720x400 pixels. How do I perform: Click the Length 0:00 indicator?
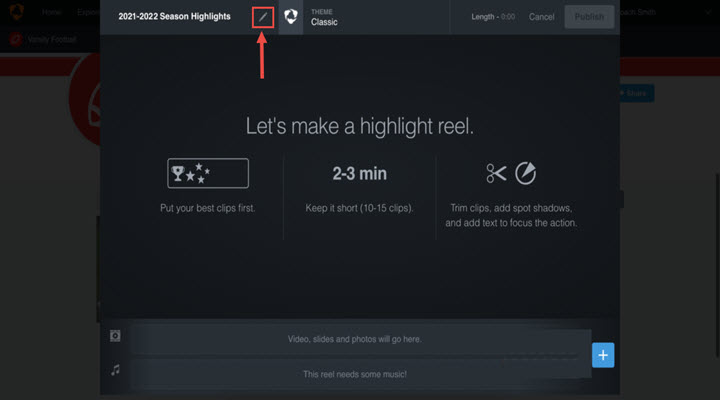(x=493, y=17)
